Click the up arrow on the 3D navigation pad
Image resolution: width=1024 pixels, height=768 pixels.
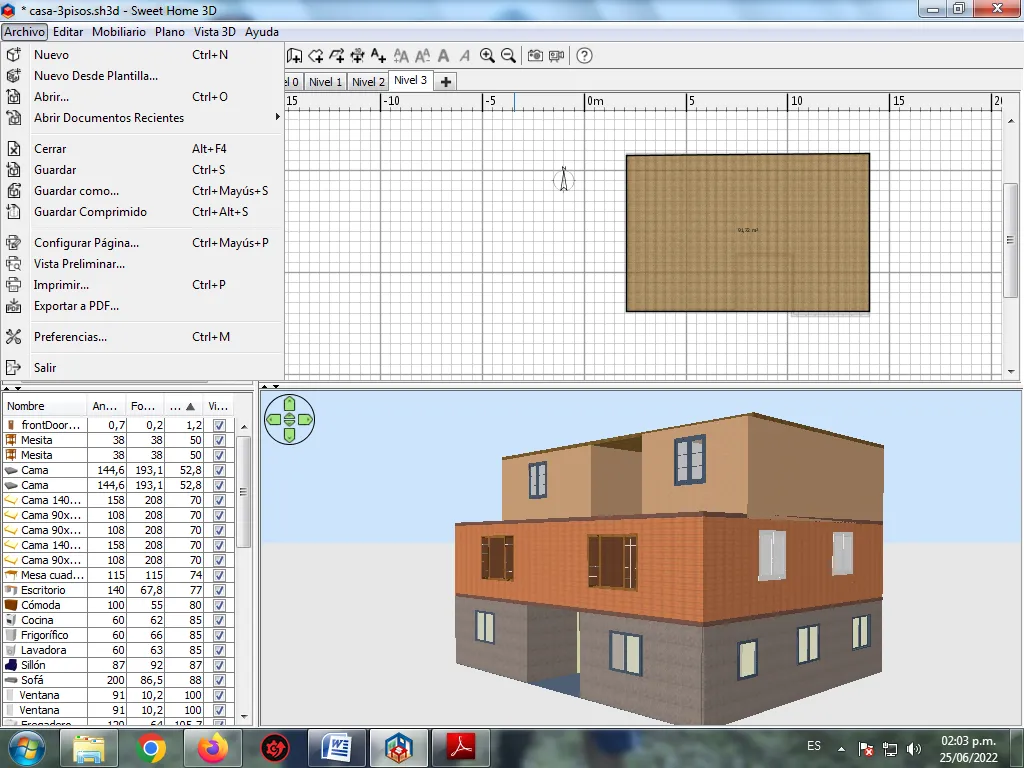pos(289,404)
